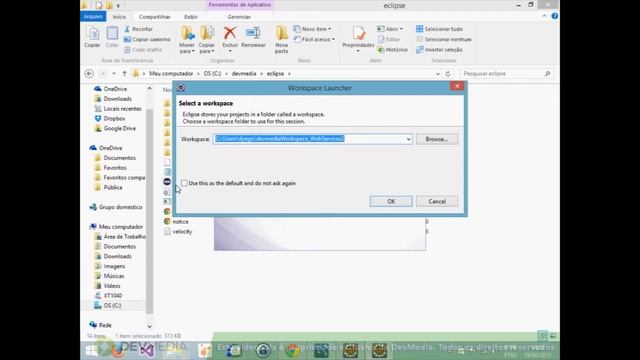Click the Eclipse icon in Workspace Launcher title bar
This screenshot has width=640, height=360.
(x=181, y=88)
